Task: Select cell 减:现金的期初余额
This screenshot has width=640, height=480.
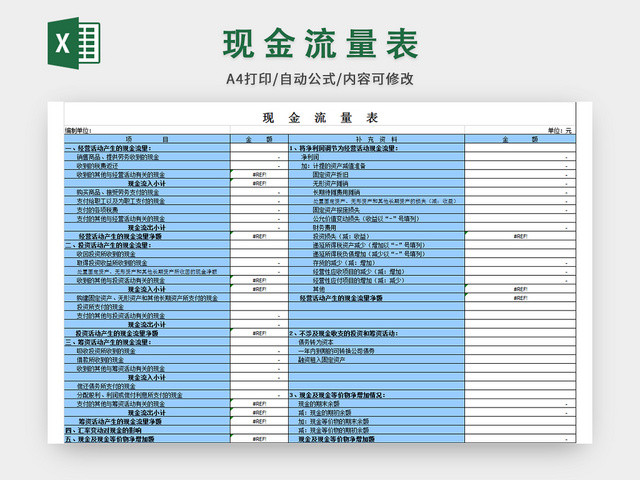Action: click(376, 413)
